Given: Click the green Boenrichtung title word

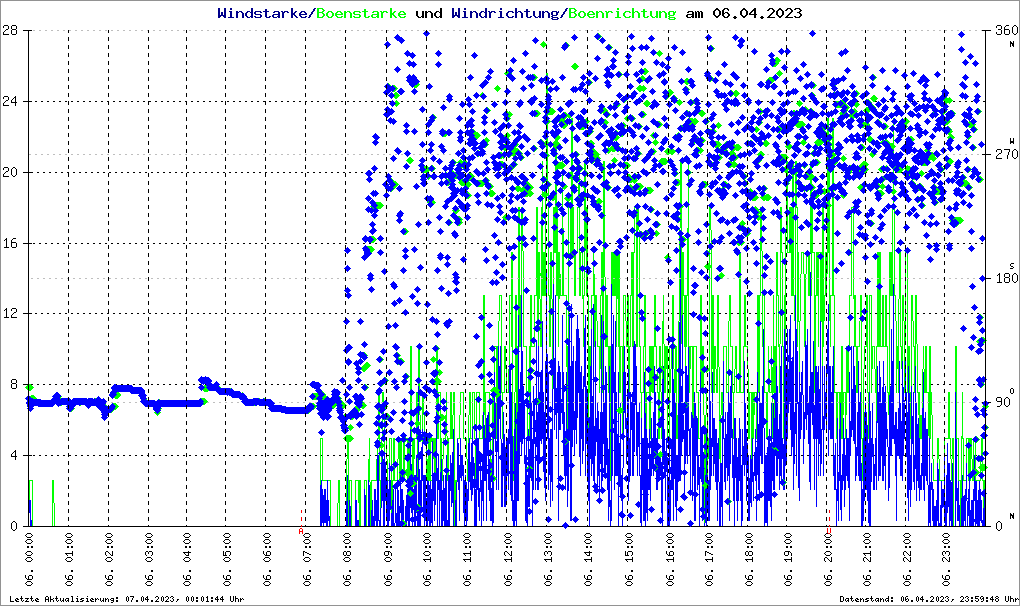Looking at the screenshot, I should [x=622, y=13].
